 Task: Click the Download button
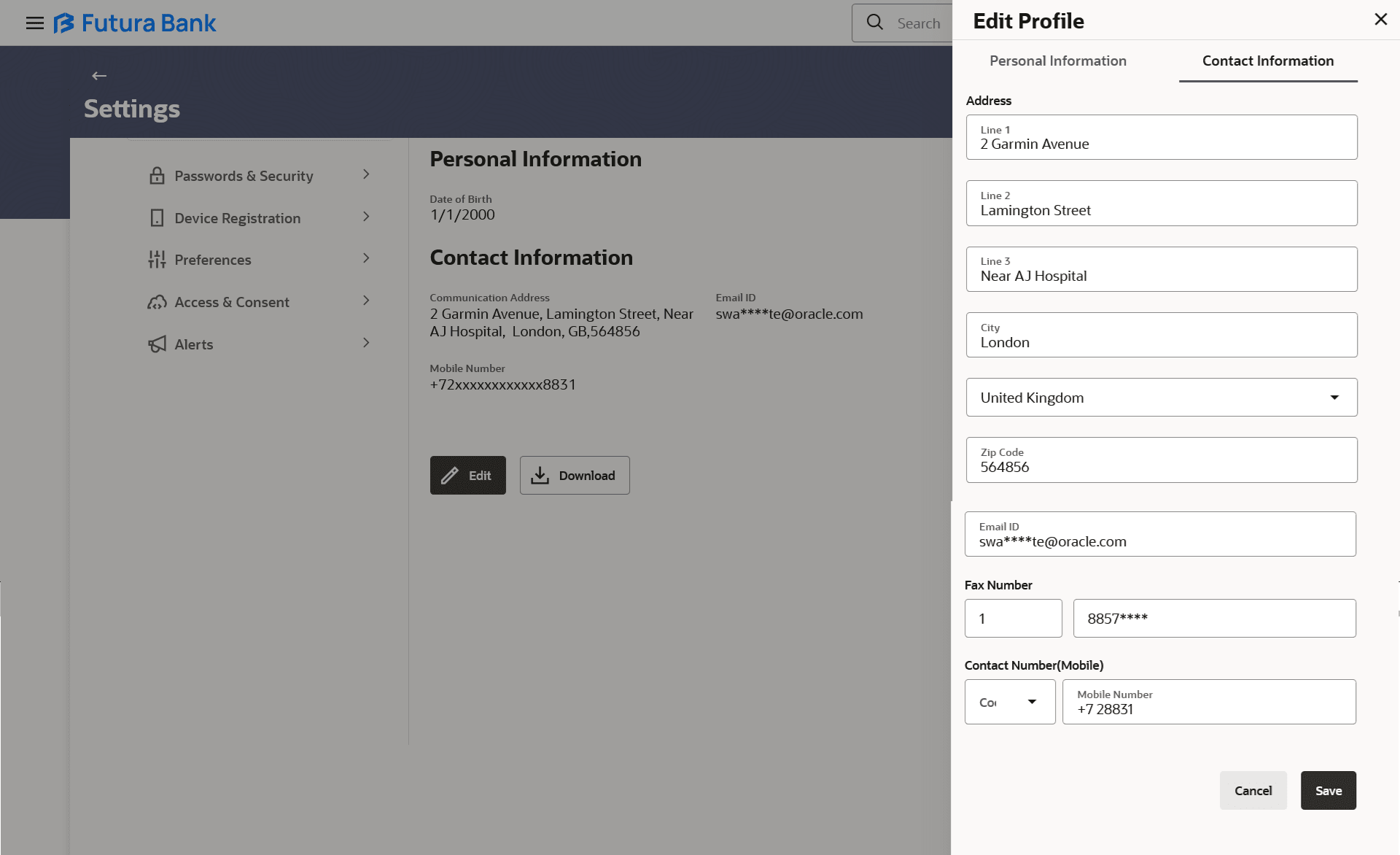click(x=574, y=476)
